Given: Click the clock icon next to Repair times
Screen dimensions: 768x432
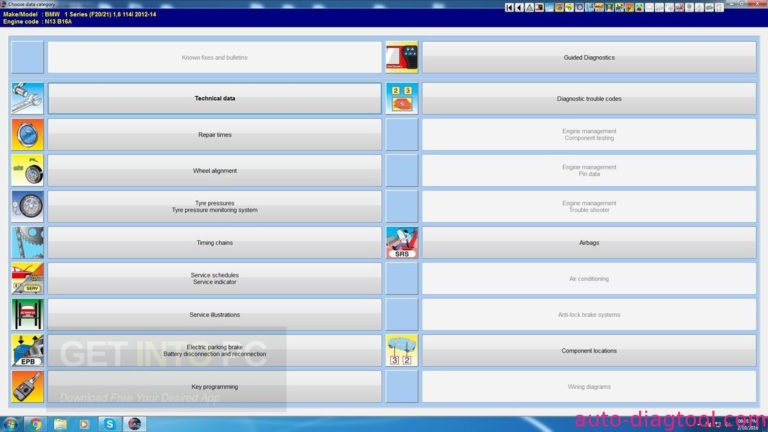Looking at the screenshot, I should point(27,135).
